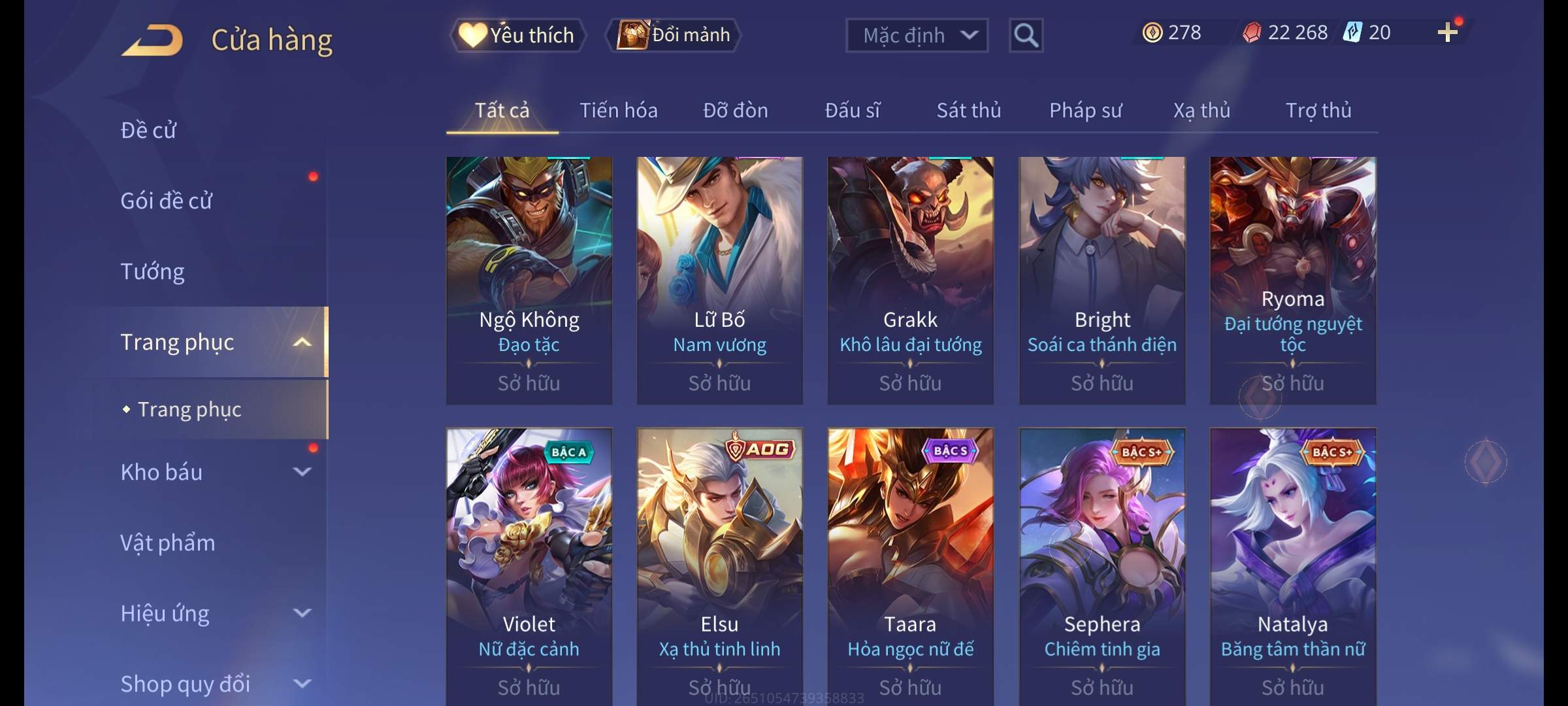Open the search magnifier icon
1568x706 pixels.
coord(1026,35)
